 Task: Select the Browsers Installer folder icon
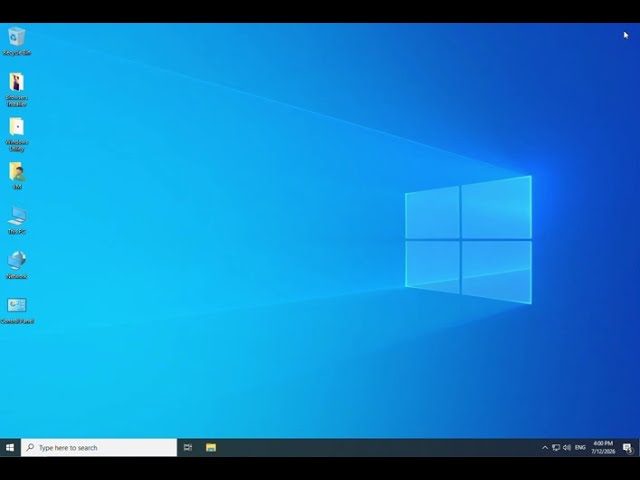(16, 90)
